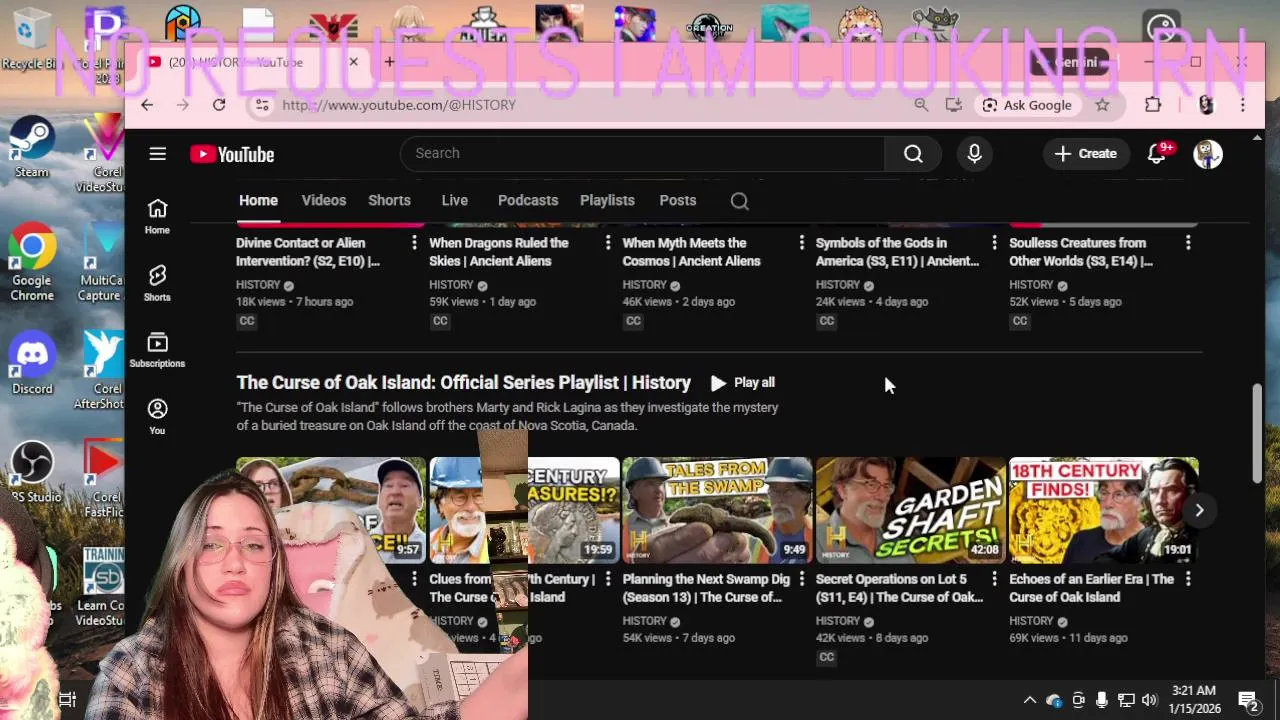Open The Curse of Oak Island playlist title
This screenshot has width=1280, height=720.
click(463, 383)
